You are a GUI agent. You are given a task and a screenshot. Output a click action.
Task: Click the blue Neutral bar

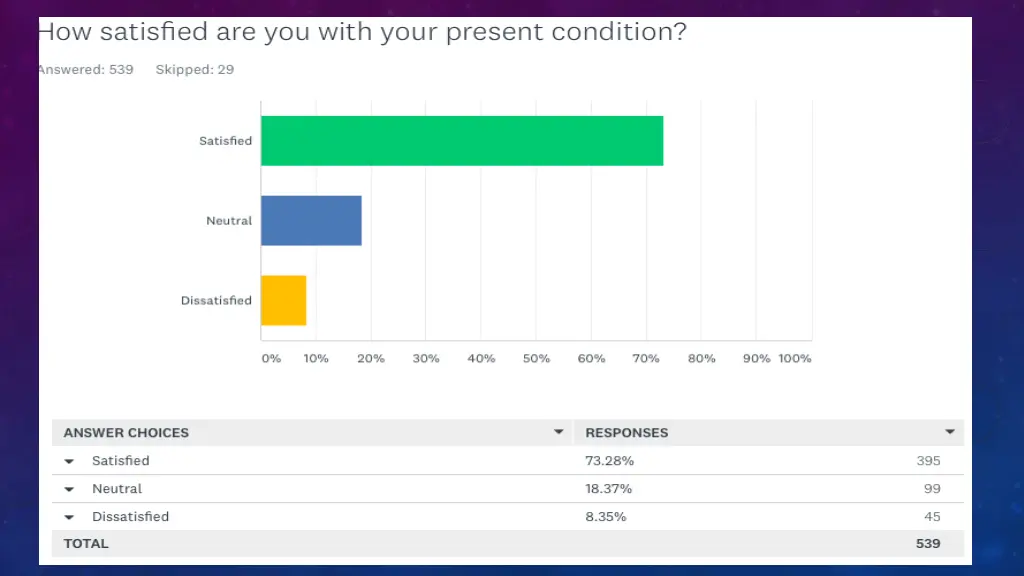pyautogui.click(x=311, y=221)
